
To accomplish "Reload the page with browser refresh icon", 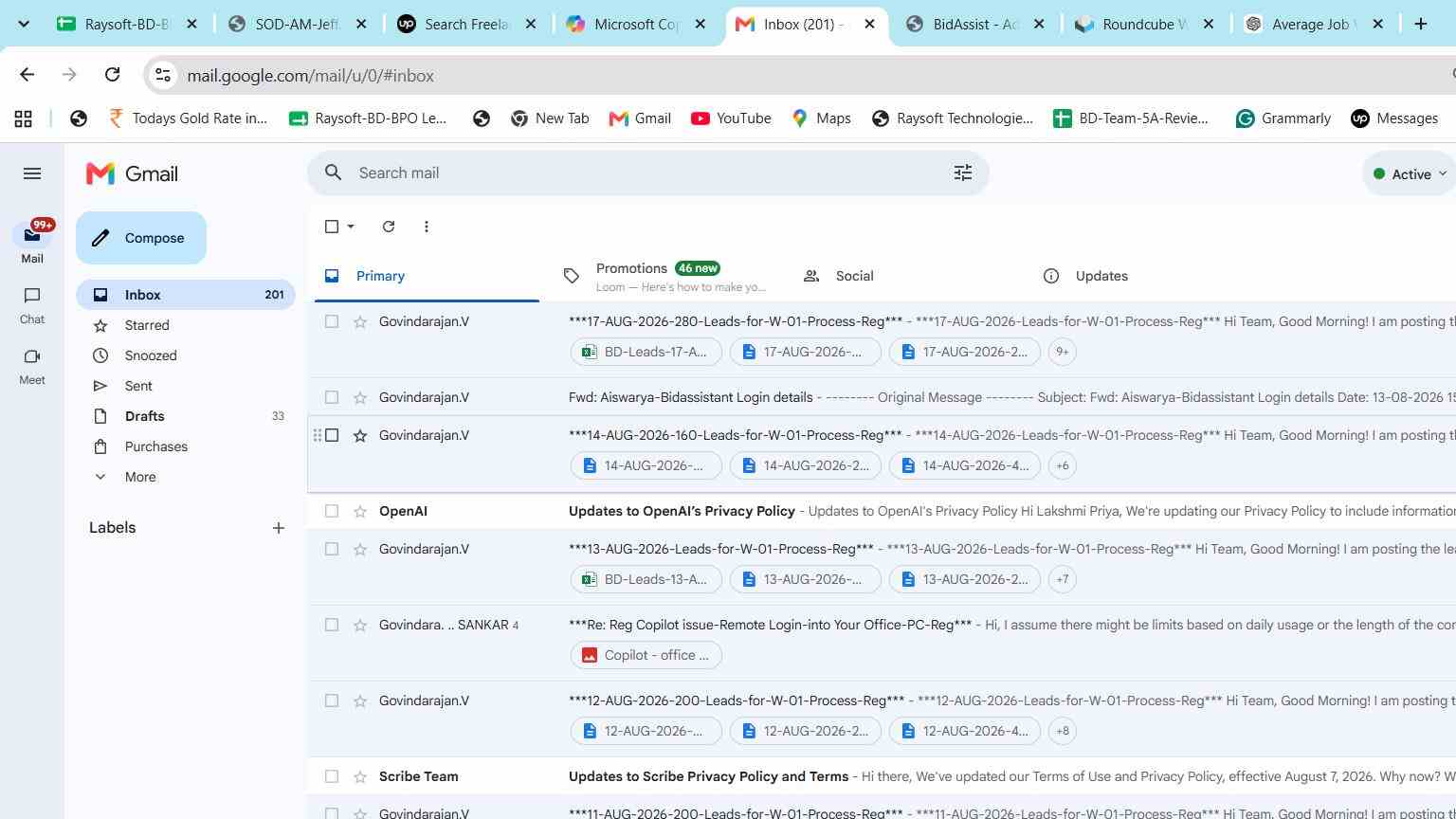I will [112, 75].
